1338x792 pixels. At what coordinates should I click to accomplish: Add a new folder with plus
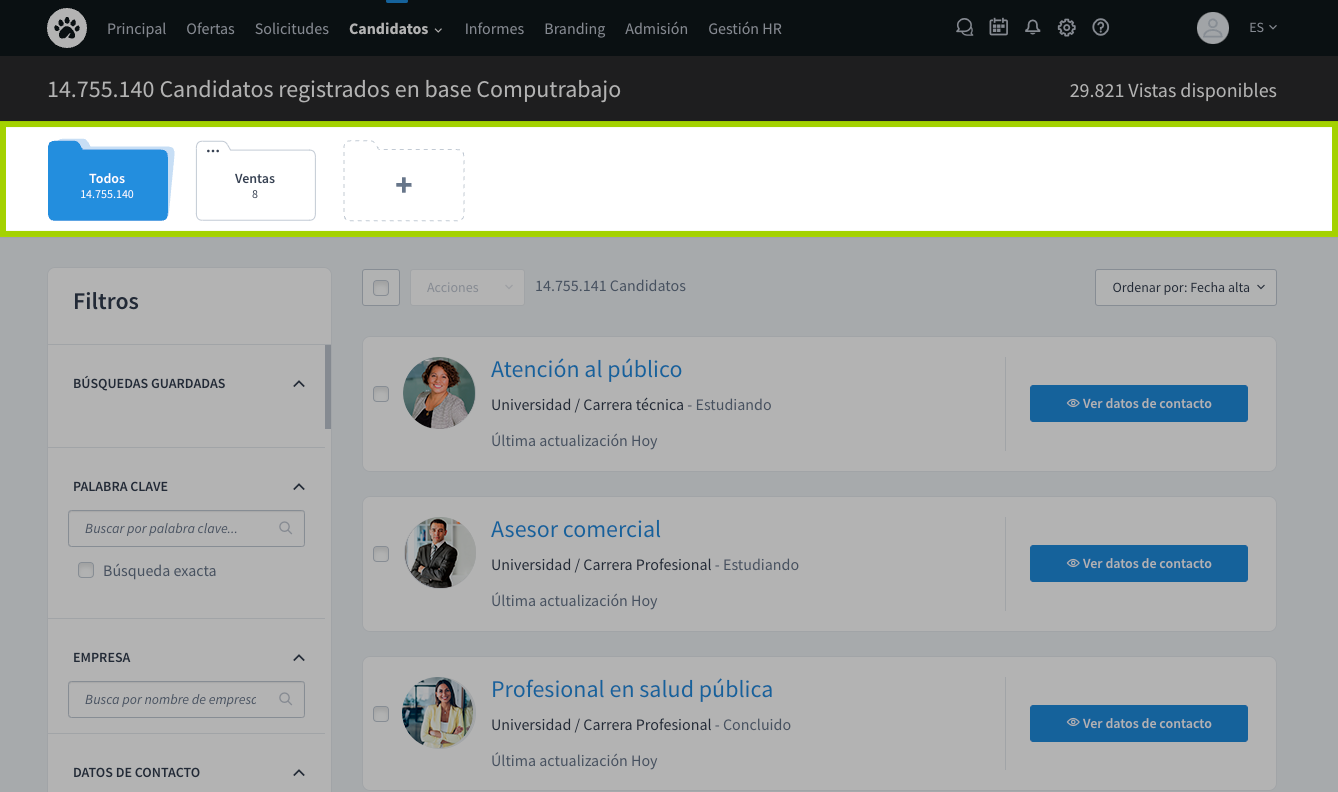pyautogui.click(x=404, y=185)
